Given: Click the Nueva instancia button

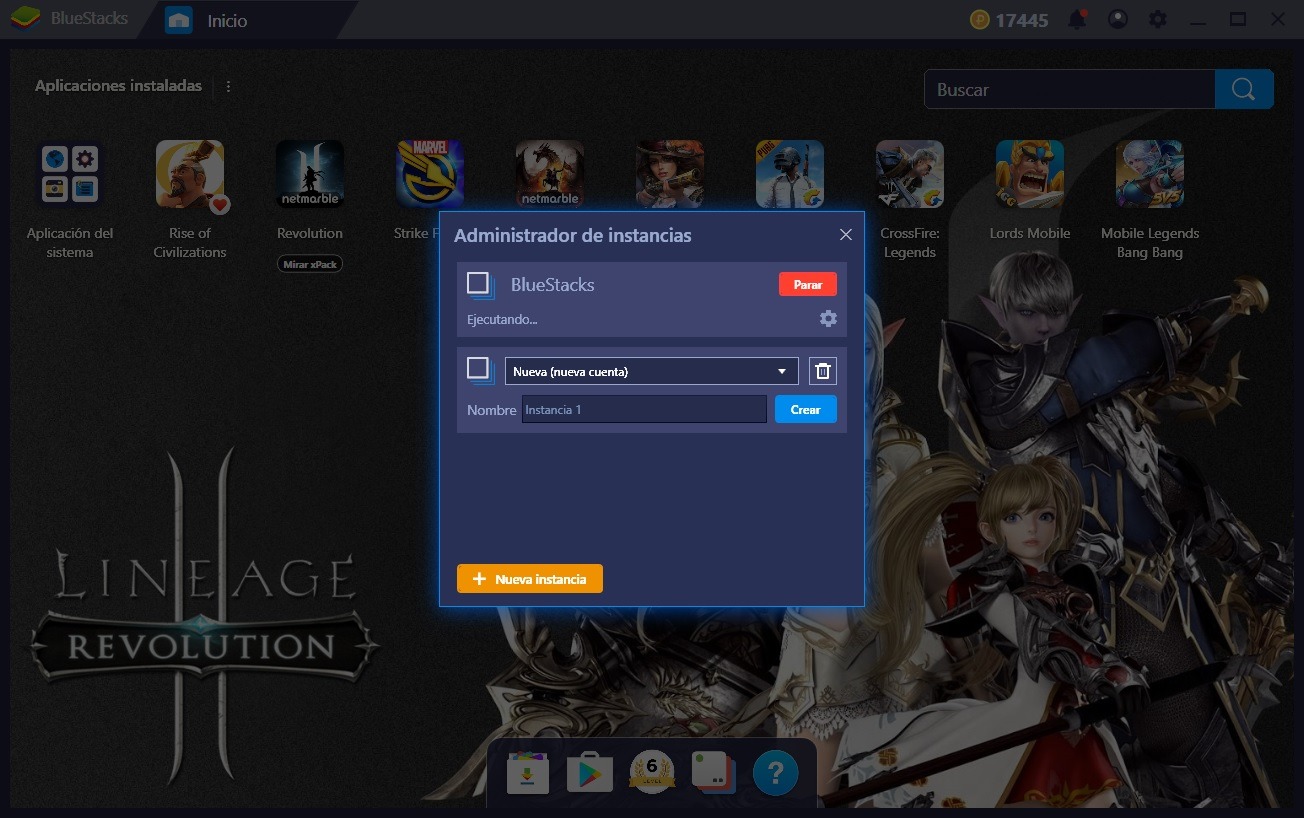Looking at the screenshot, I should coord(530,579).
